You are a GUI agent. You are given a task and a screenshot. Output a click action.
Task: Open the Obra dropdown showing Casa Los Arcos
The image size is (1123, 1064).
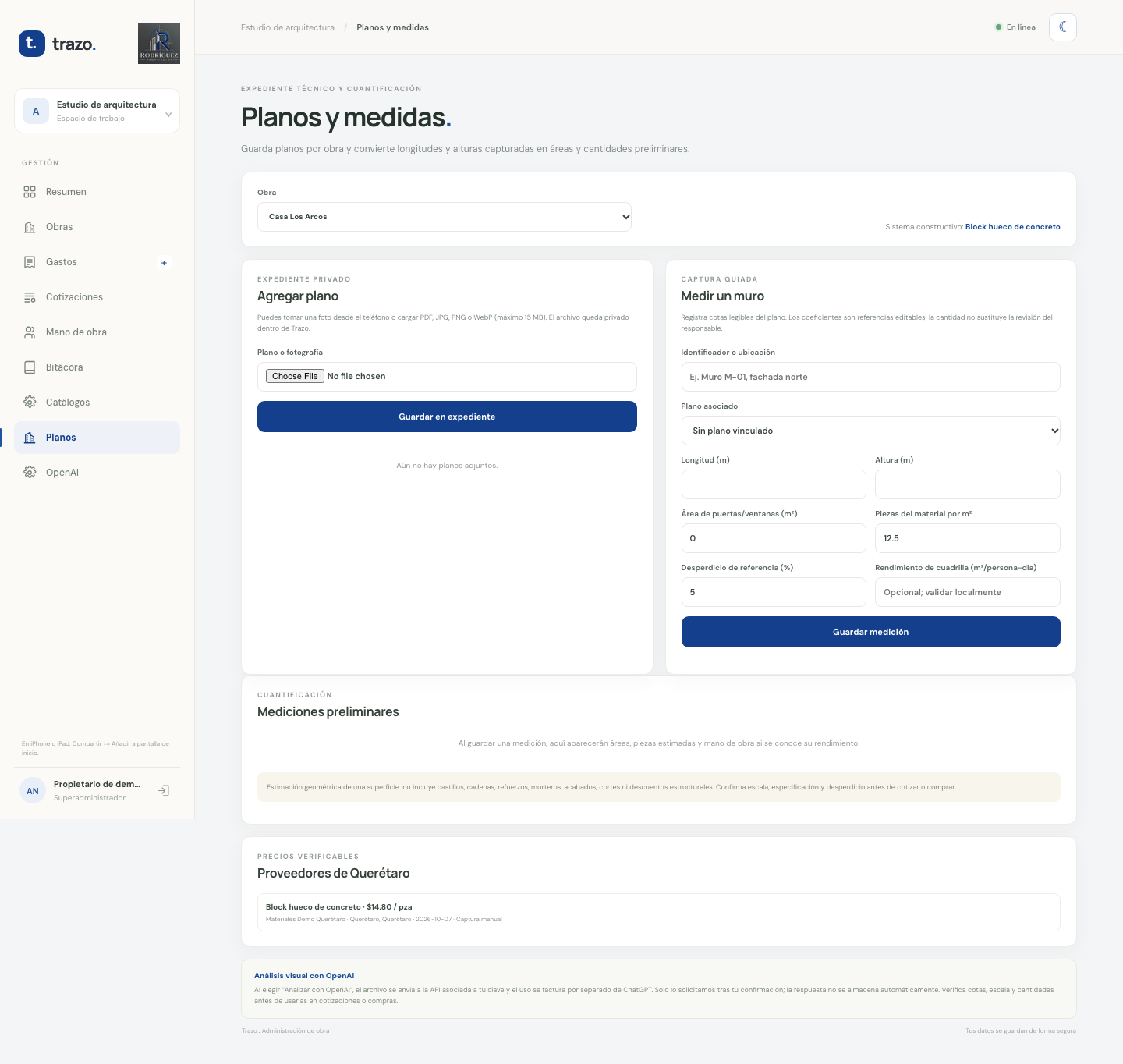pos(445,217)
